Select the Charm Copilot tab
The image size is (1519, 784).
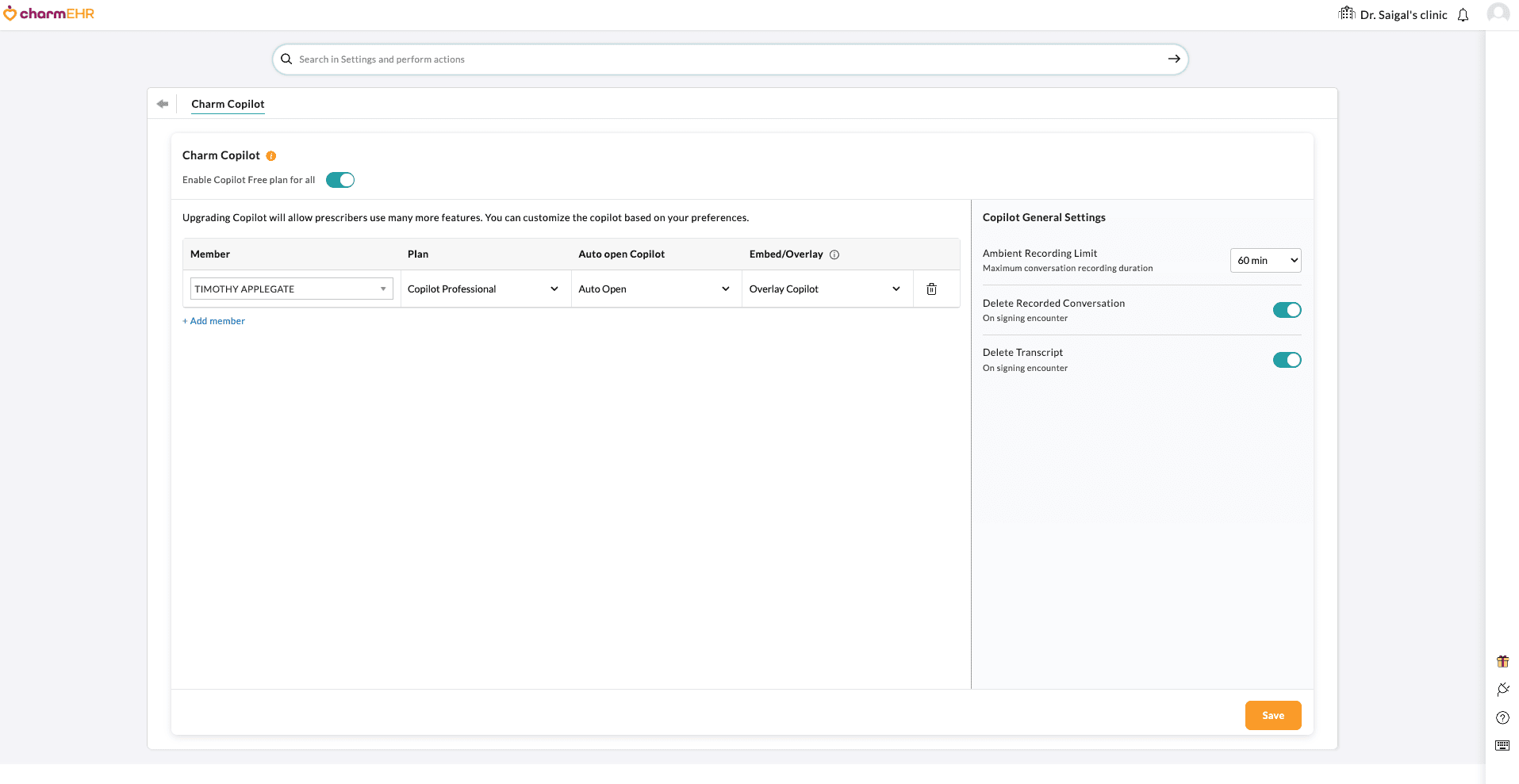tap(228, 104)
